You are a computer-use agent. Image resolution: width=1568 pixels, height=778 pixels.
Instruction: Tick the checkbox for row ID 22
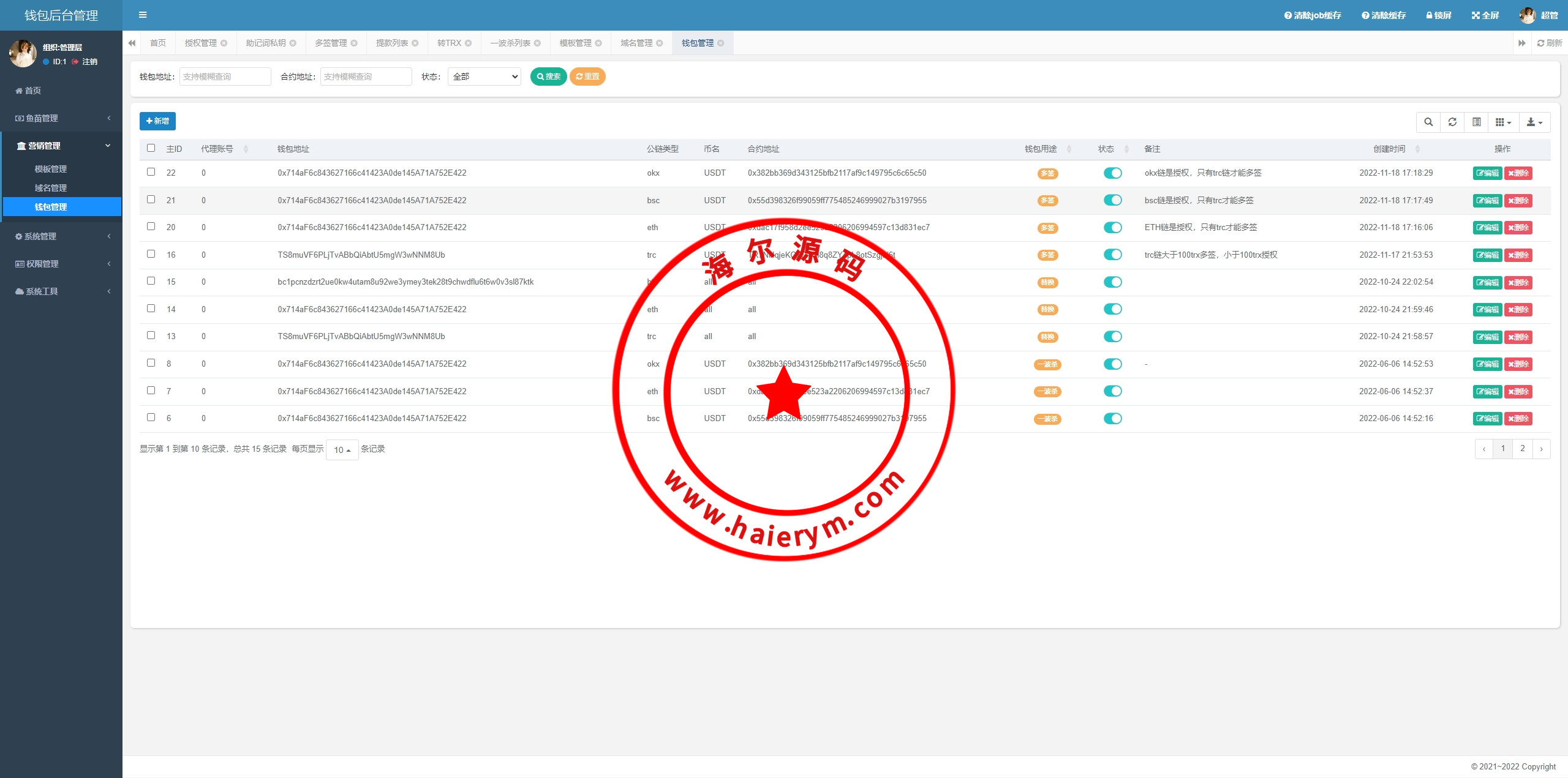(151, 172)
